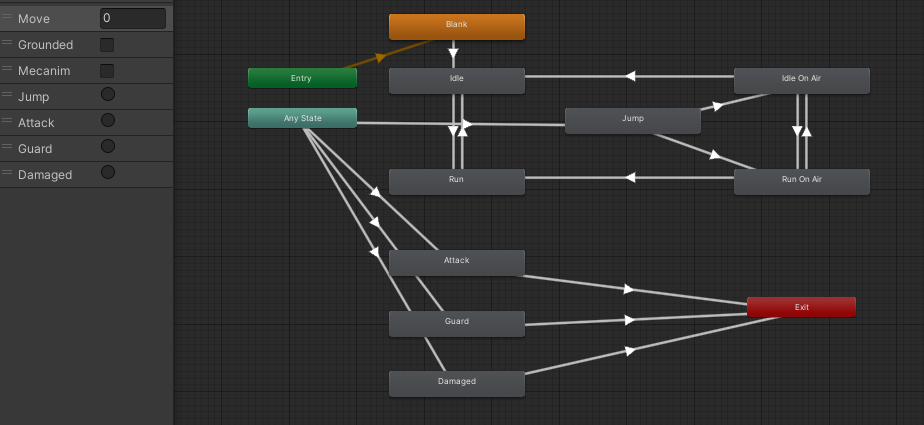Click the Move parameter value field
The height and width of the screenshot is (425, 924).
tap(132, 19)
